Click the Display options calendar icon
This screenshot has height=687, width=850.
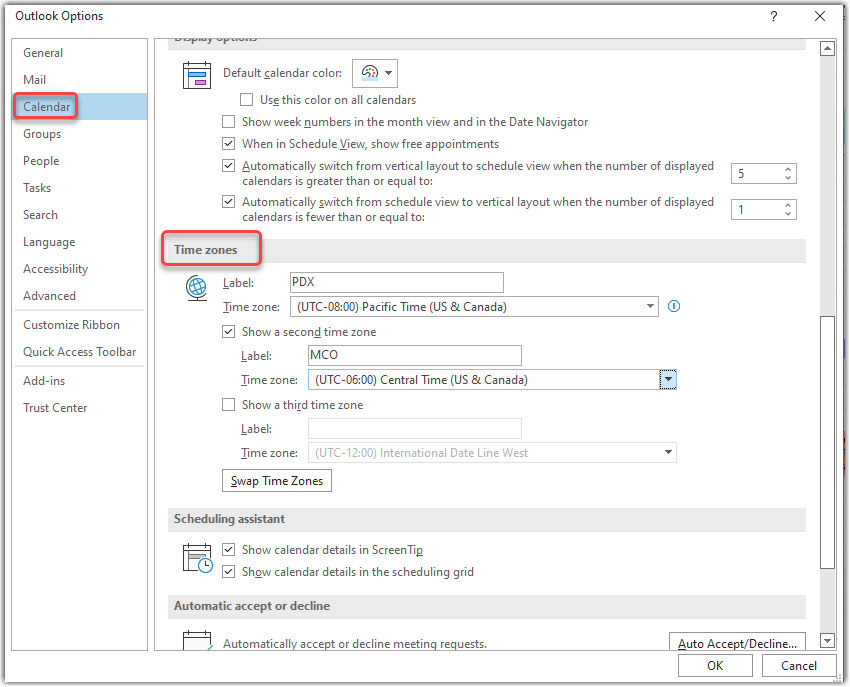click(x=196, y=76)
